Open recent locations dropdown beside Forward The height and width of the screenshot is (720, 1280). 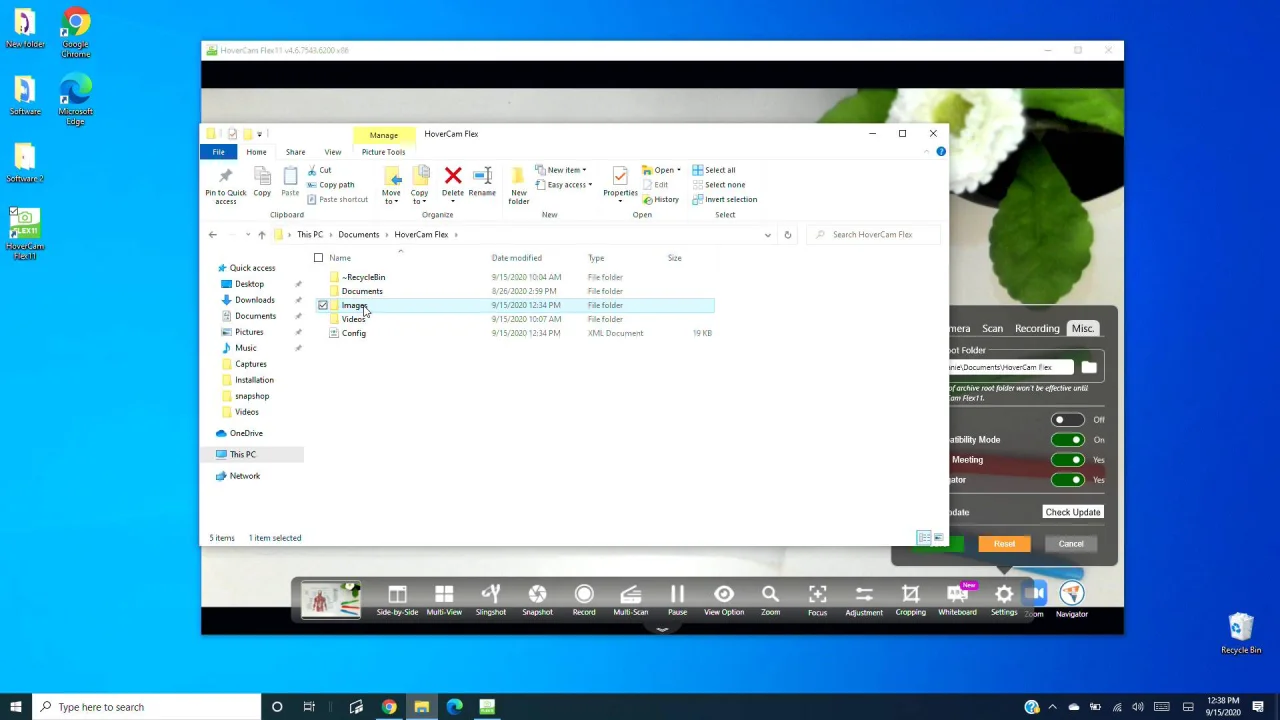(247, 235)
